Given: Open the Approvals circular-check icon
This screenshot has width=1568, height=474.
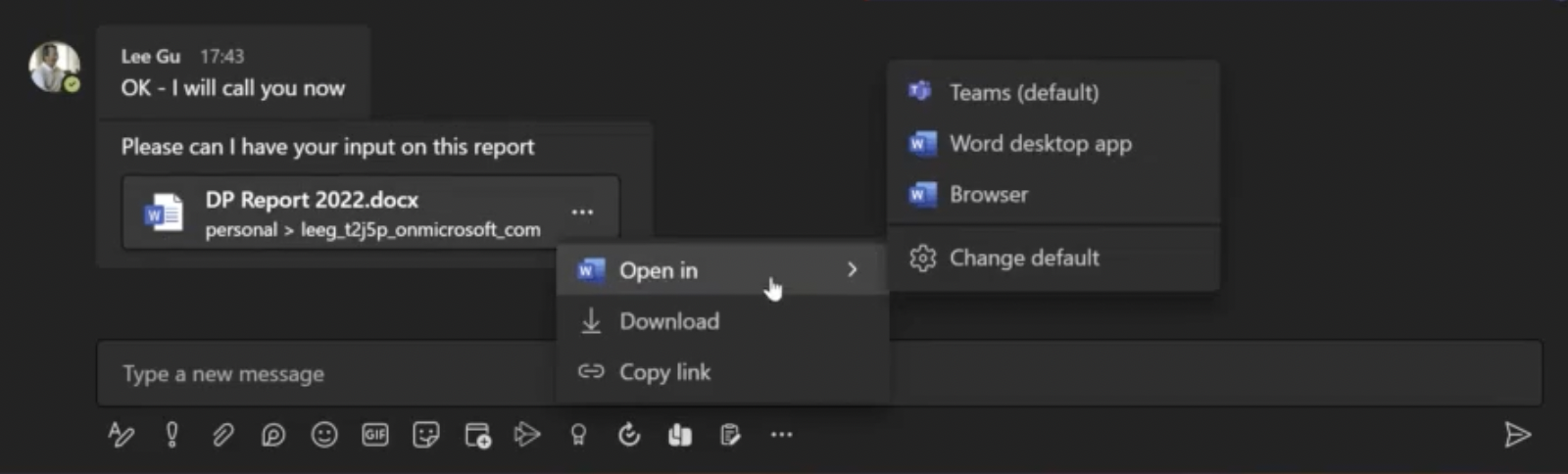Looking at the screenshot, I should 629,434.
